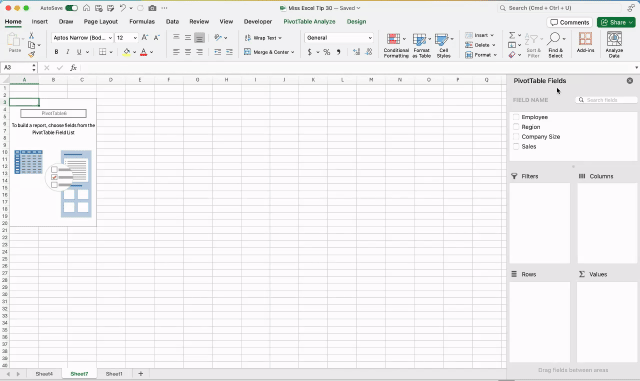
Task: Align text right
Action: coord(199,52)
